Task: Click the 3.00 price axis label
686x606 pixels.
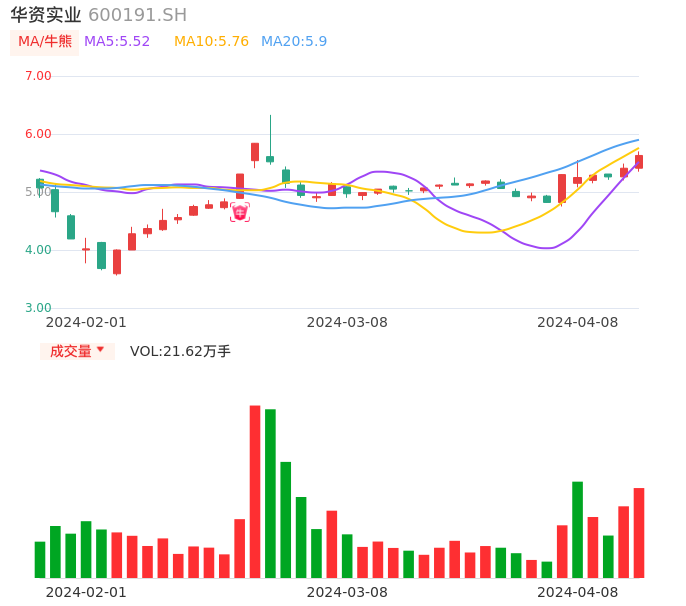Action: [x=38, y=308]
